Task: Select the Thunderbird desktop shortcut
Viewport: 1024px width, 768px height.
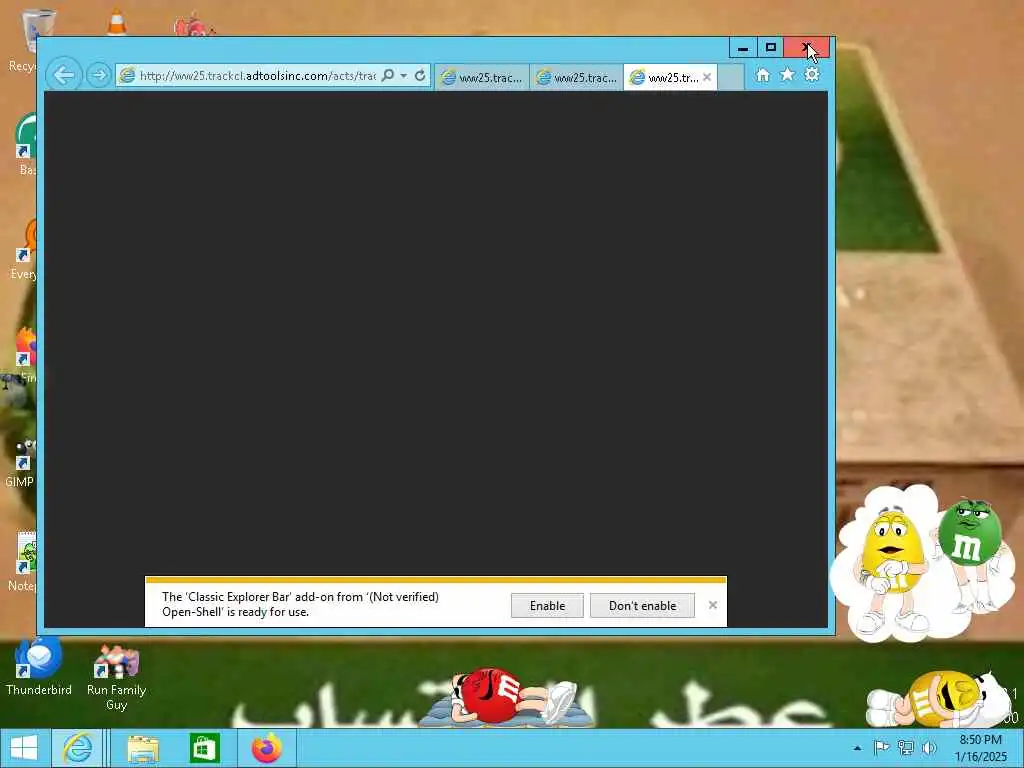Action: tap(39, 667)
